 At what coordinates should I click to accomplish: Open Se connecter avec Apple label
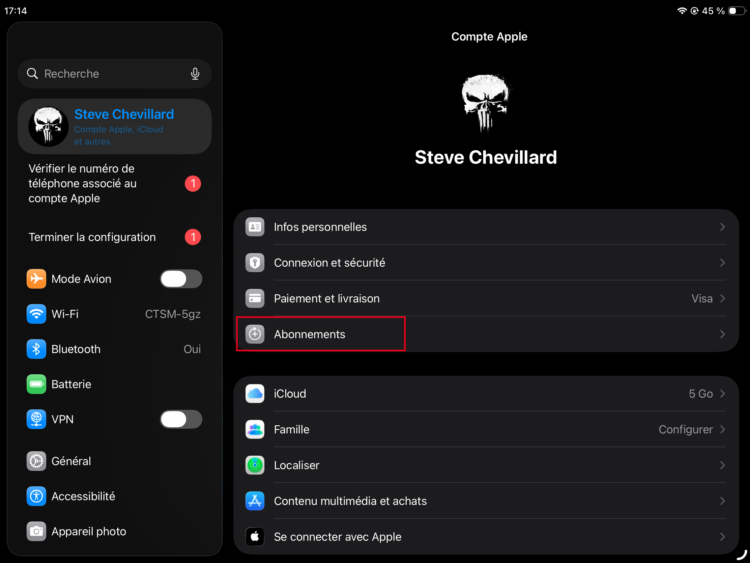coord(337,537)
